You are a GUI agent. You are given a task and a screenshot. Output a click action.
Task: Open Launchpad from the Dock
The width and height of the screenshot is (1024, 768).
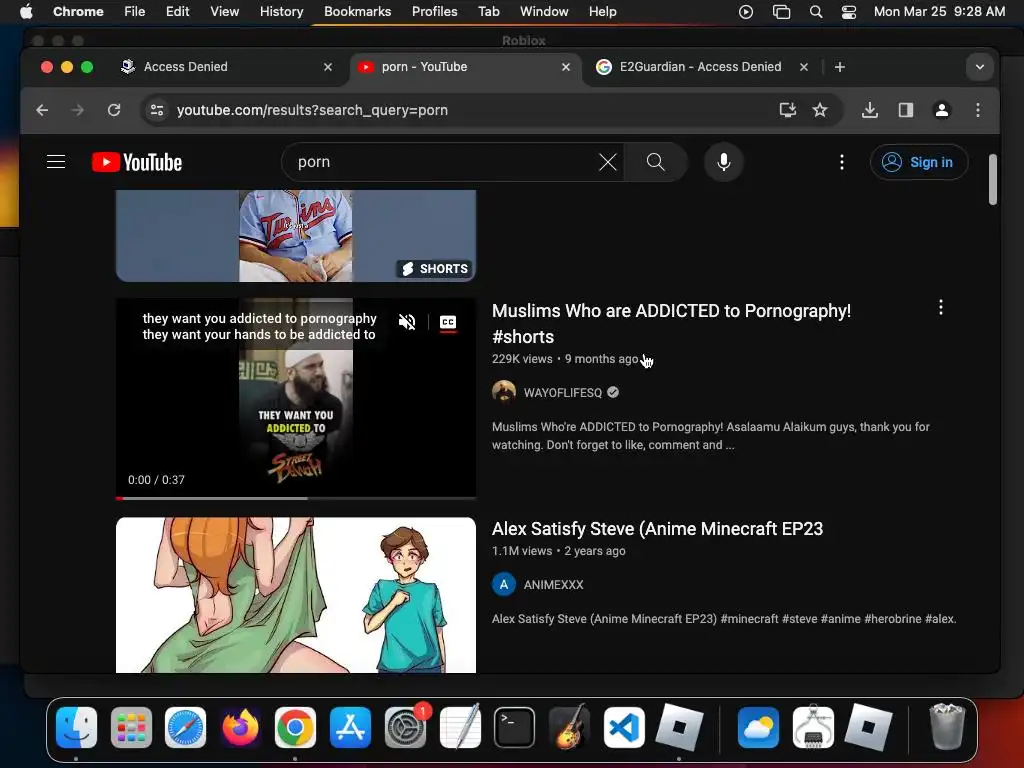[x=131, y=727]
